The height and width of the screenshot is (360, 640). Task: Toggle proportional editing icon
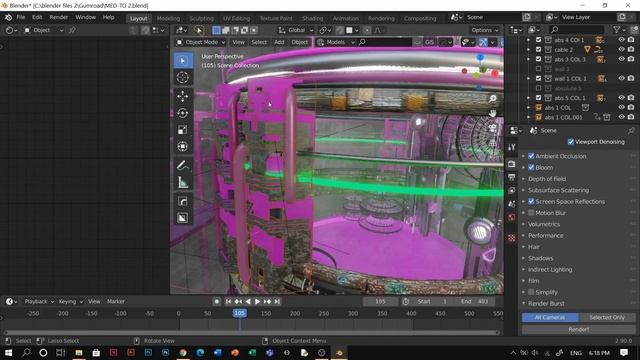[x=367, y=30]
